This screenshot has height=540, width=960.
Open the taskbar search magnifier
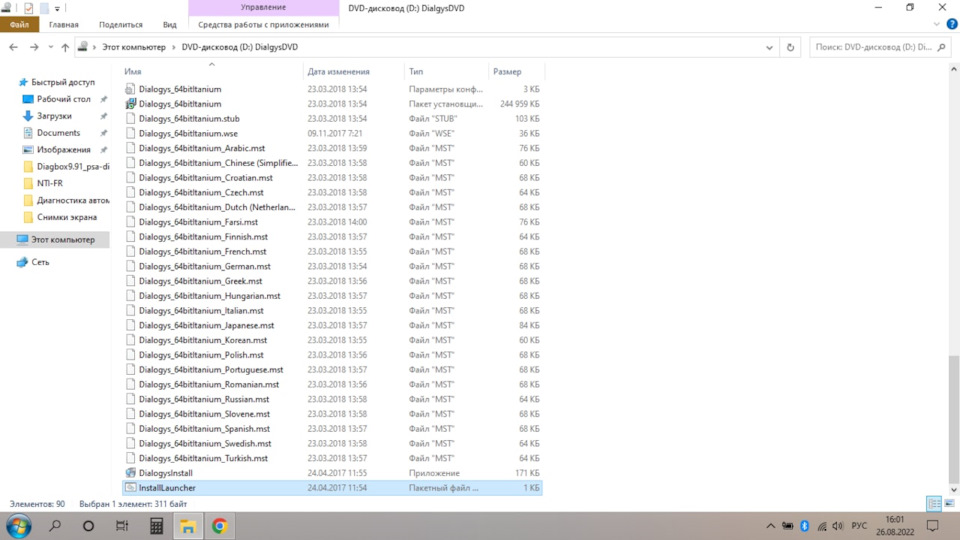(55, 526)
